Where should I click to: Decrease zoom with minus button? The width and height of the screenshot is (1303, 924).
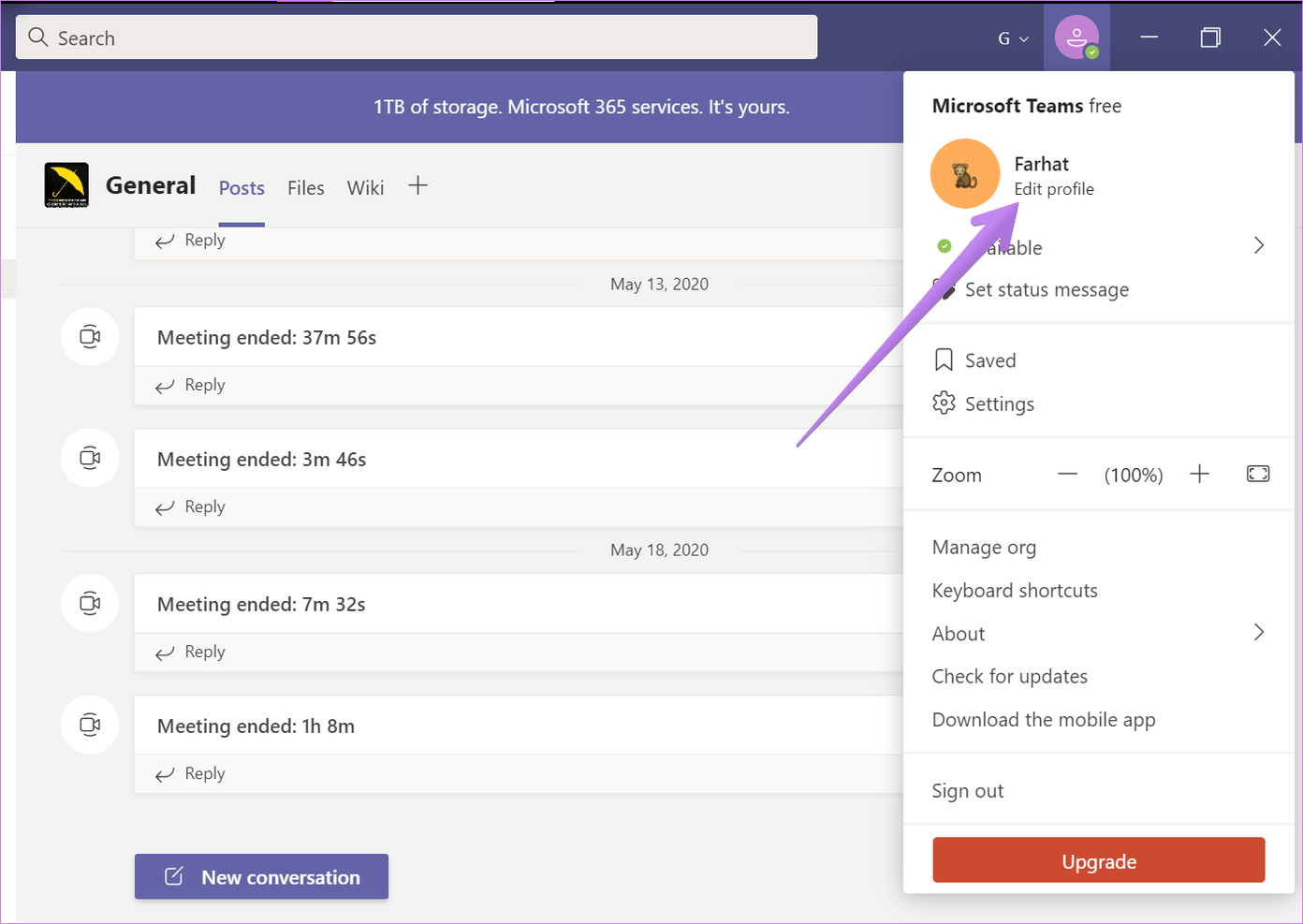click(x=1067, y=475)
